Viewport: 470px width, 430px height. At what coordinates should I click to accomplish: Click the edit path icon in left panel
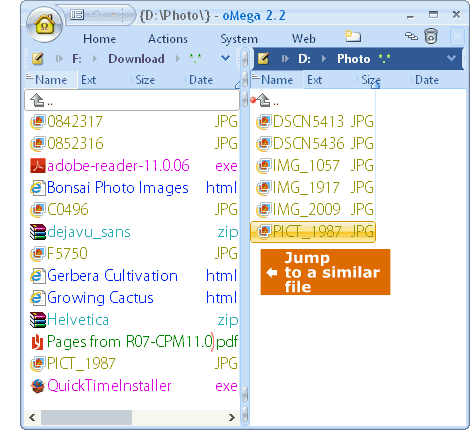[38, 59]
